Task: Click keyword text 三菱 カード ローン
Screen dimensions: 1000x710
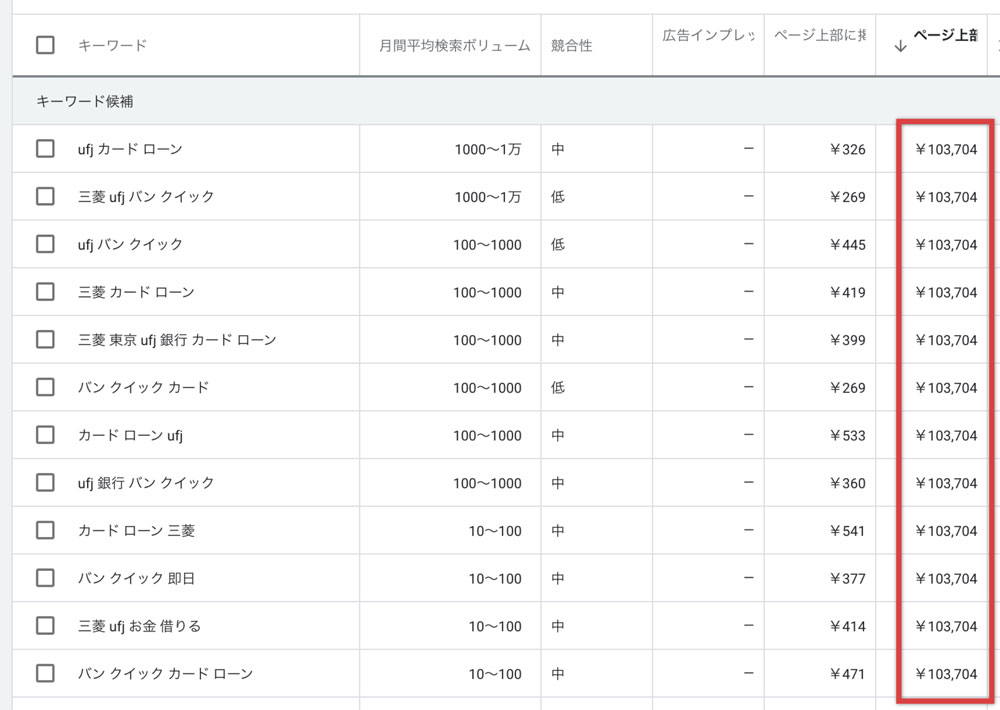Action: 136,292
